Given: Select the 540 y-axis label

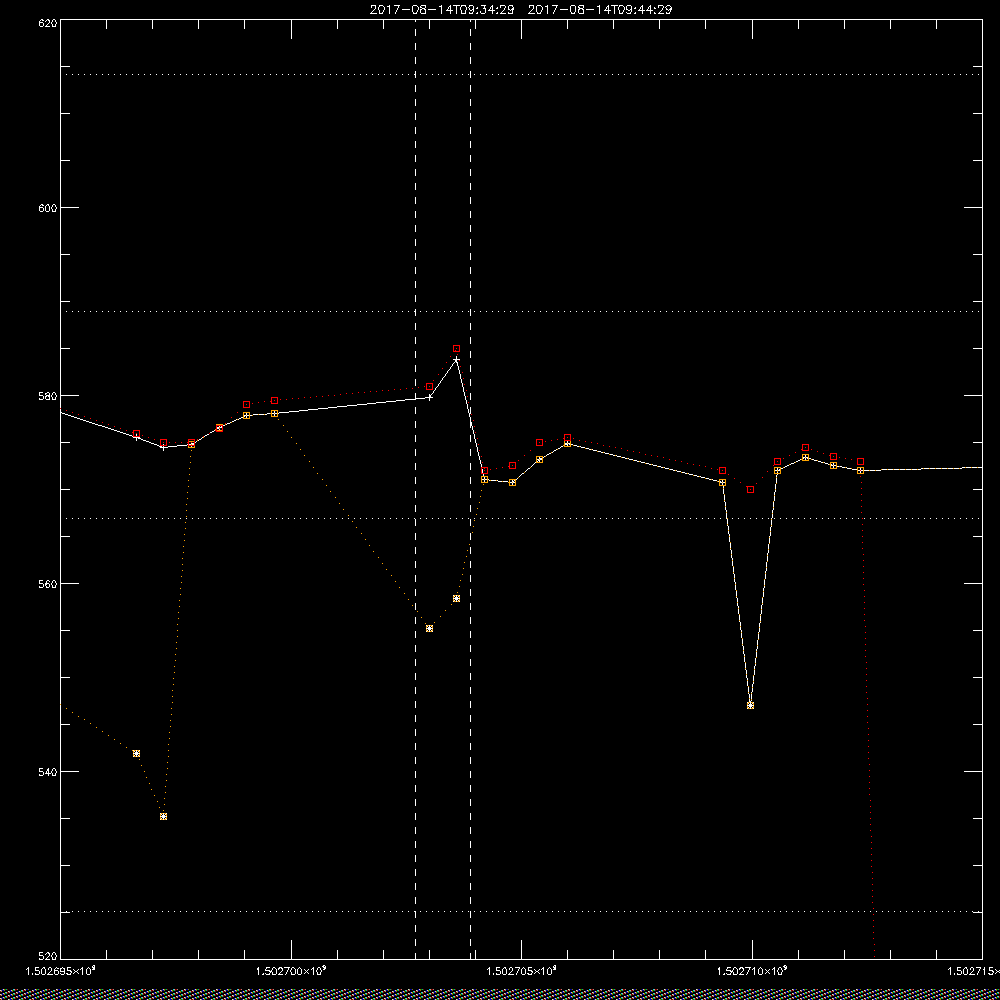Looking at the screenshot, I should pos(48,772).
